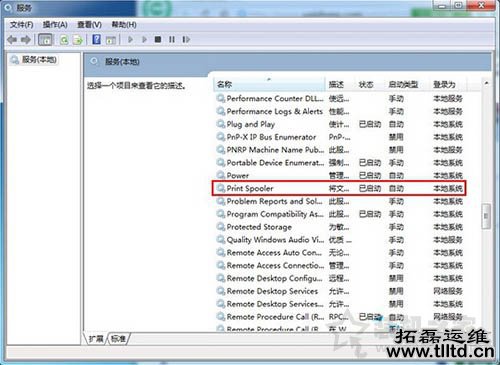
Task: Sort by the 启动类型 column header
Action: coord(407,84)
